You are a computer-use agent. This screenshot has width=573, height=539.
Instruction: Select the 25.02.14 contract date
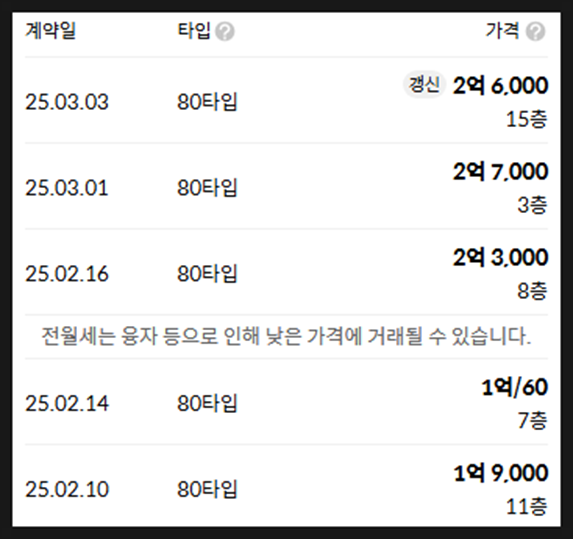point(67,403)
